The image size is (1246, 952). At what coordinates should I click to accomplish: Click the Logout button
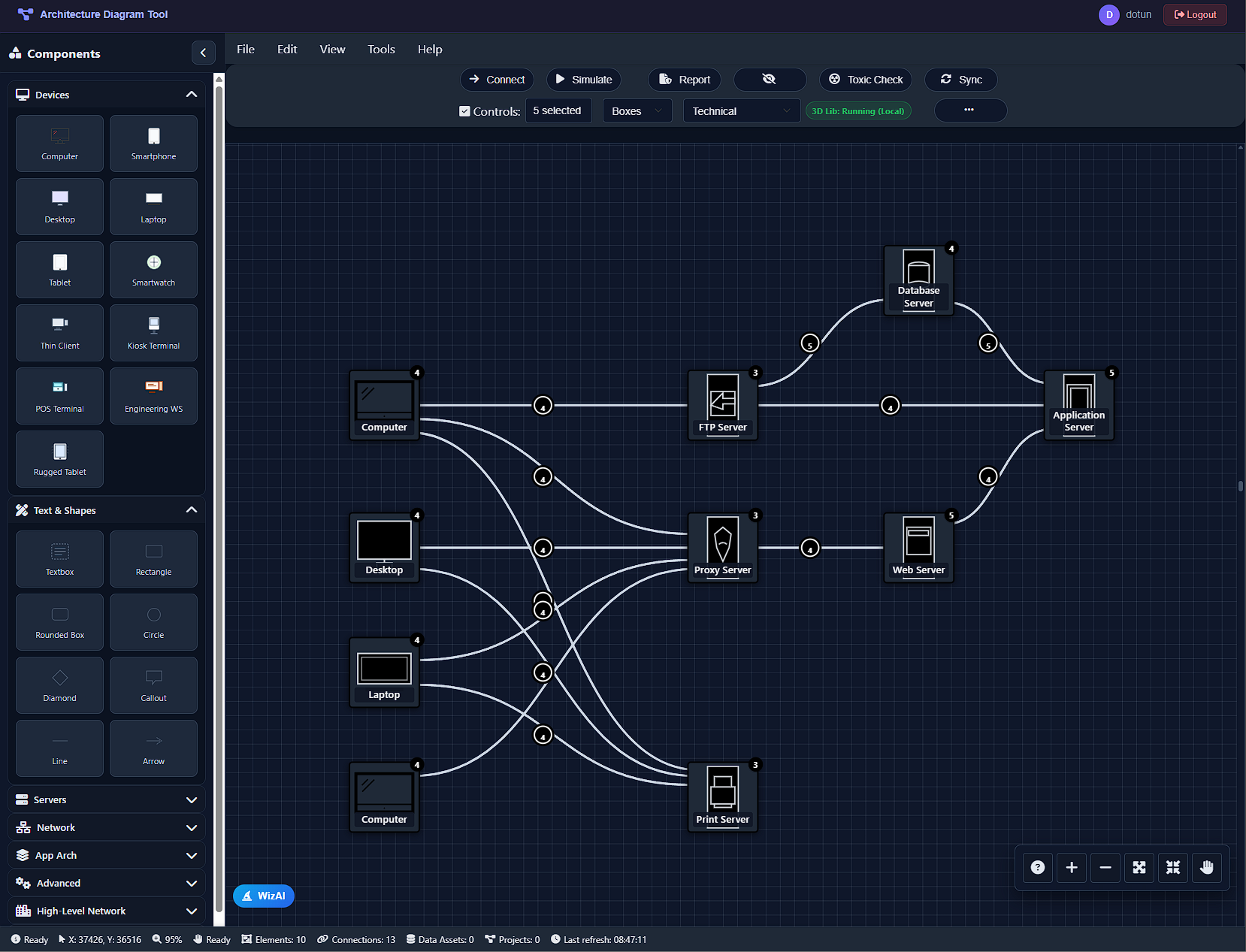point(1194,14)
